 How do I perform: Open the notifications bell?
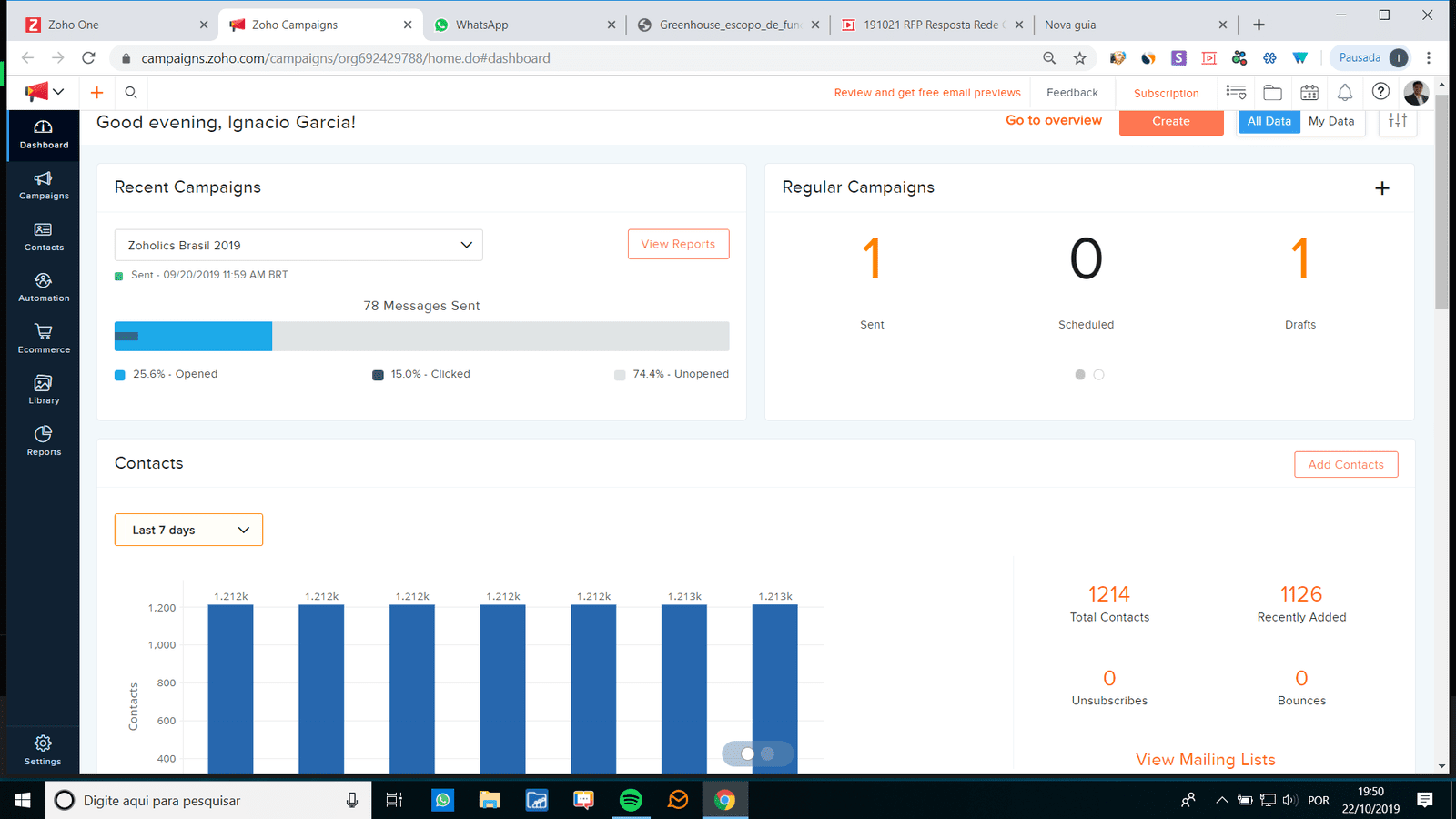(x=1345, y=92)
